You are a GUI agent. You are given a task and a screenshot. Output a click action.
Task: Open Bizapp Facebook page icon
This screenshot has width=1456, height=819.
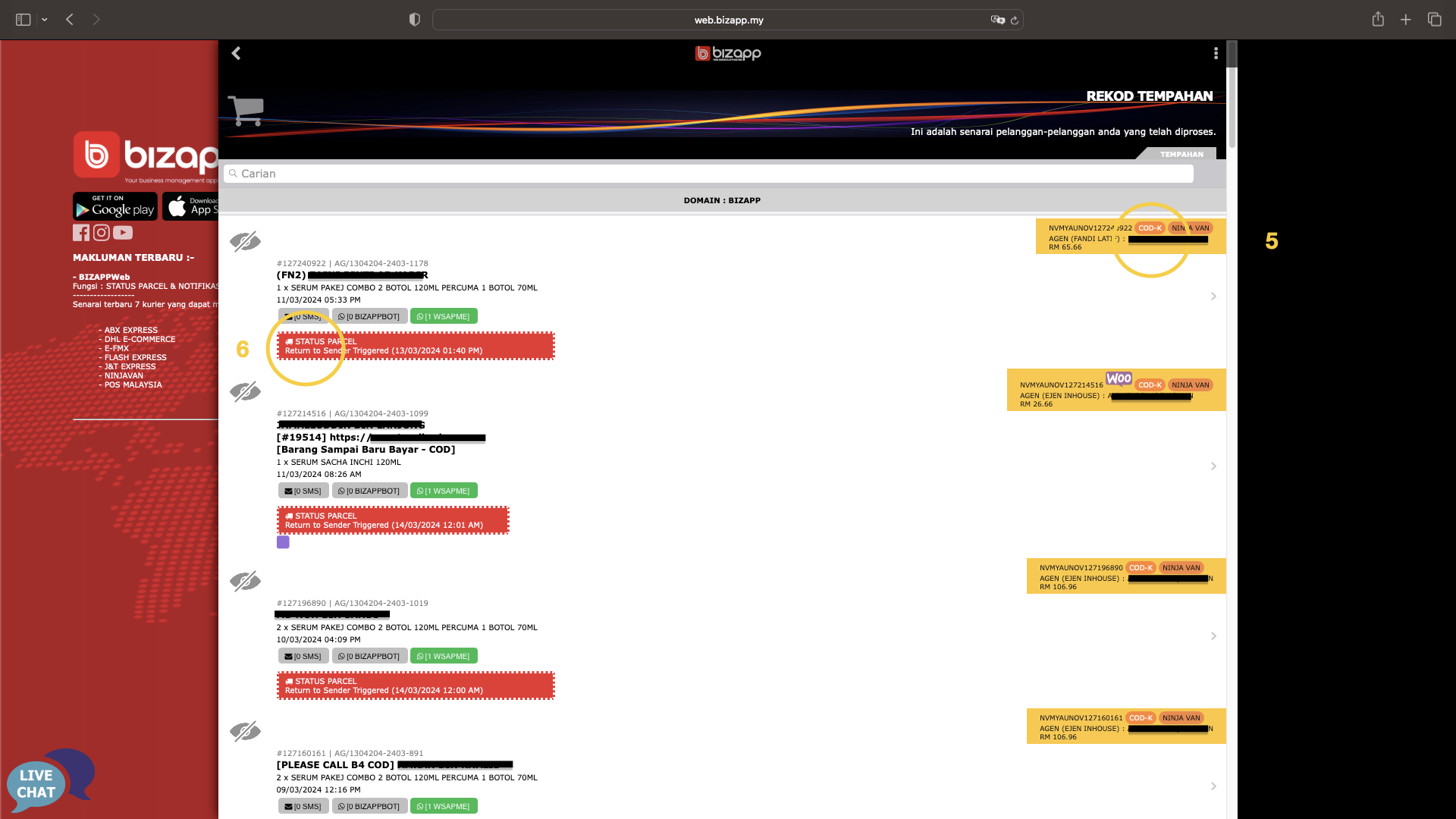81,233
